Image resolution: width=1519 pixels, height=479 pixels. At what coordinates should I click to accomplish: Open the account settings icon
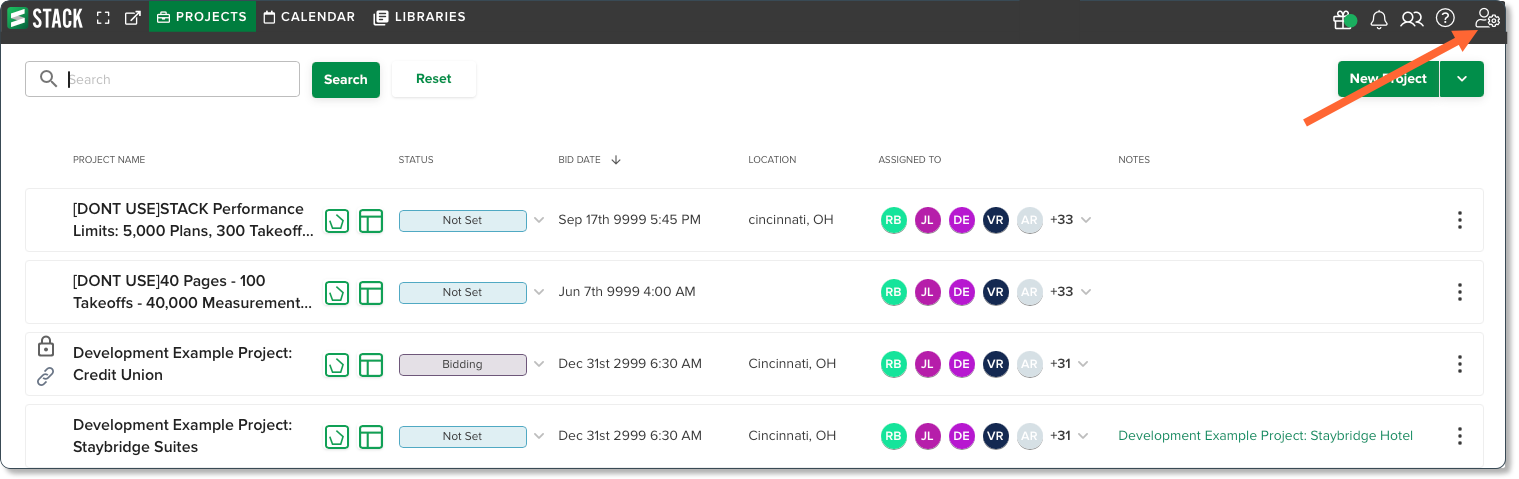click(x=1487, y=18)
